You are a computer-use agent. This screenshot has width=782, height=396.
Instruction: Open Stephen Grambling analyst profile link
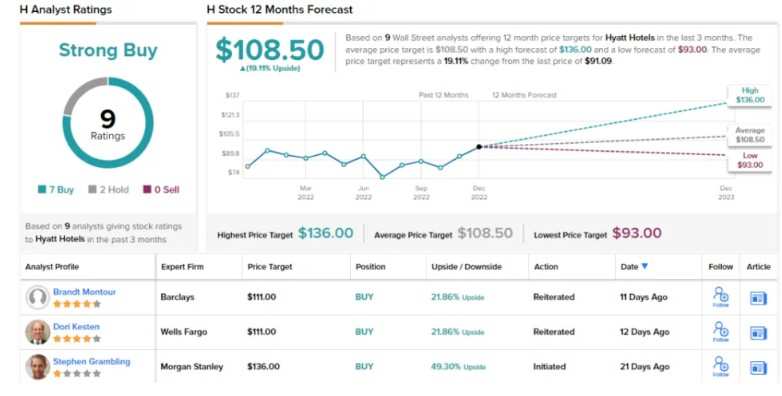(92, 362)
